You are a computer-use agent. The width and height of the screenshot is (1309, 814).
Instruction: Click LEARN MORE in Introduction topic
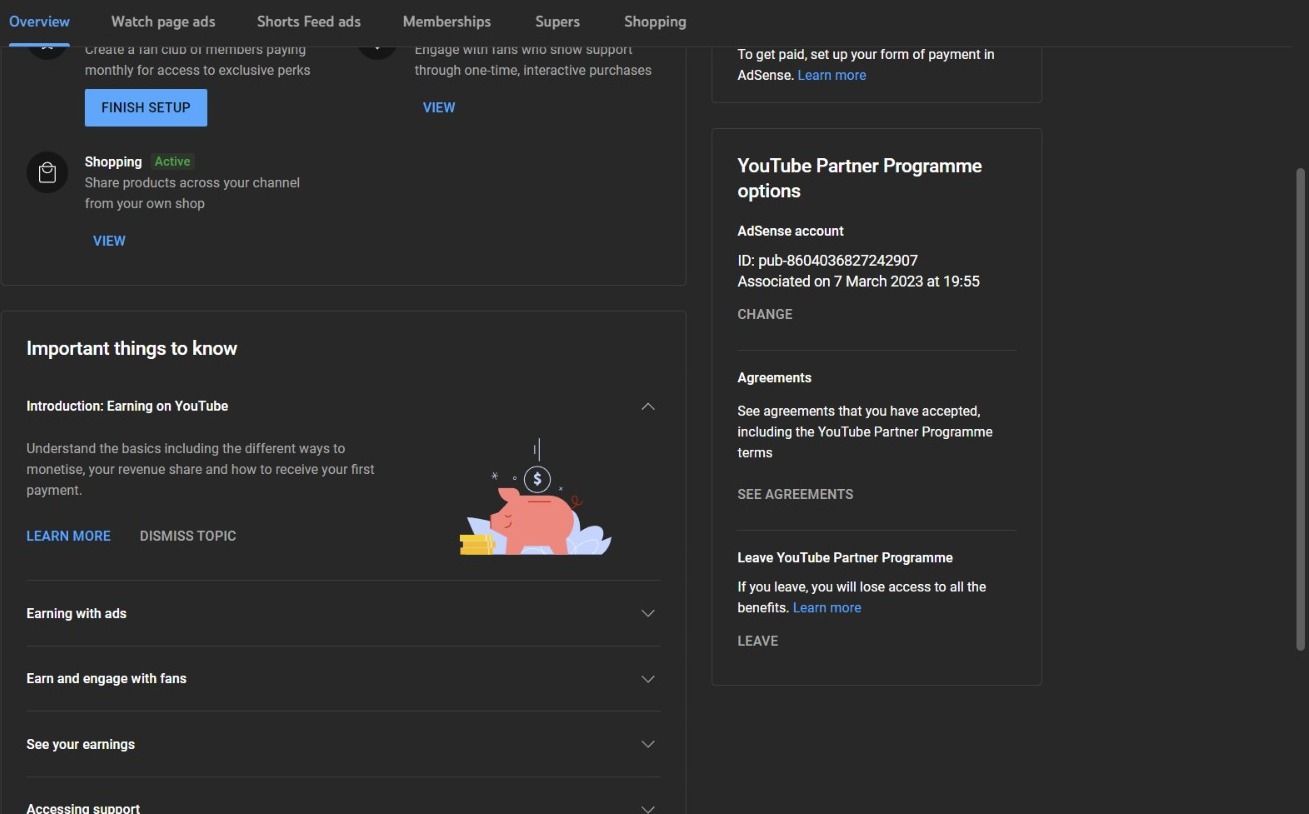point(69,536)
